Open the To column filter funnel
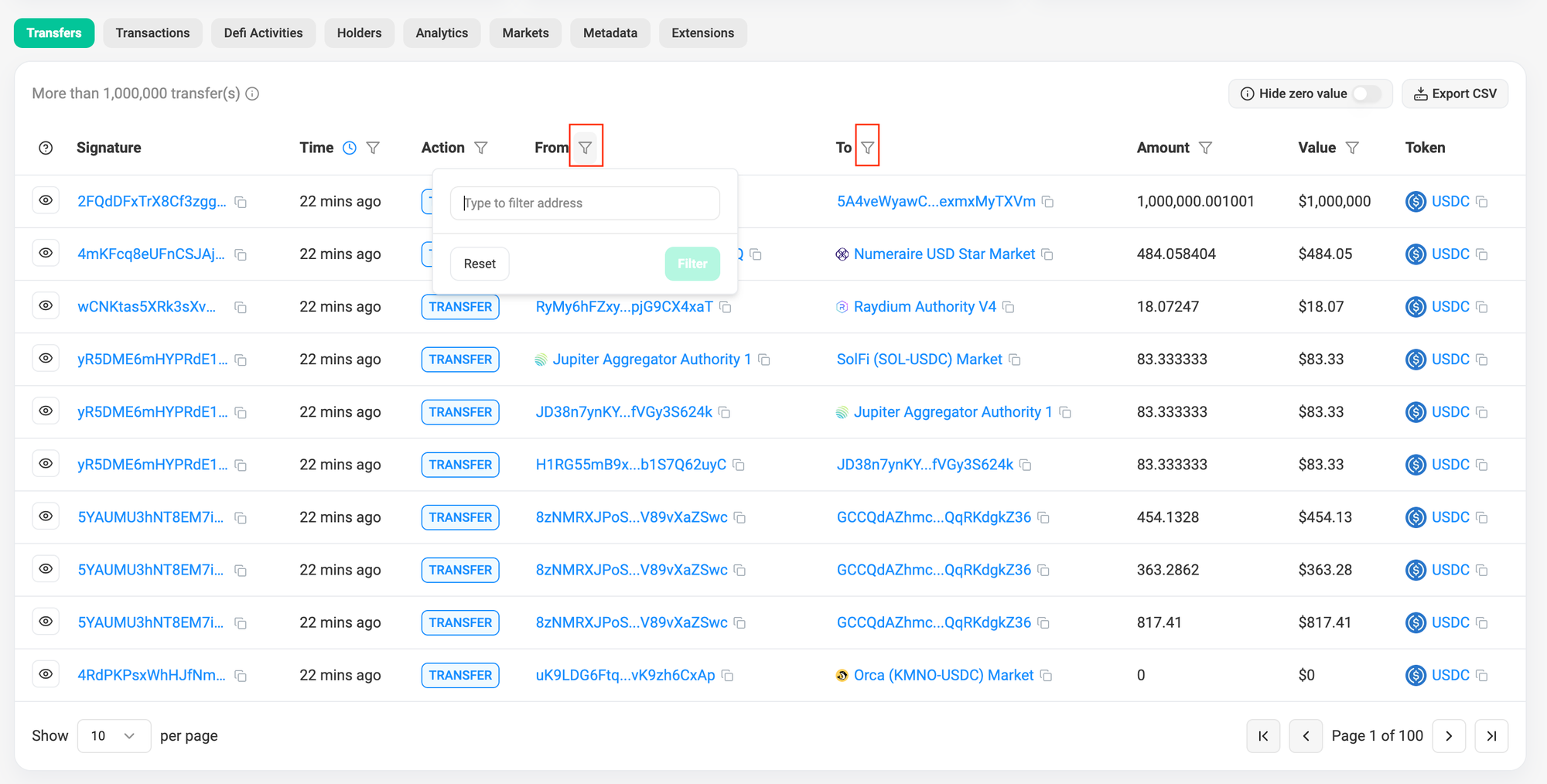Screen dimensions: 1547x784 pyautogui.click(x=868, y=148)
